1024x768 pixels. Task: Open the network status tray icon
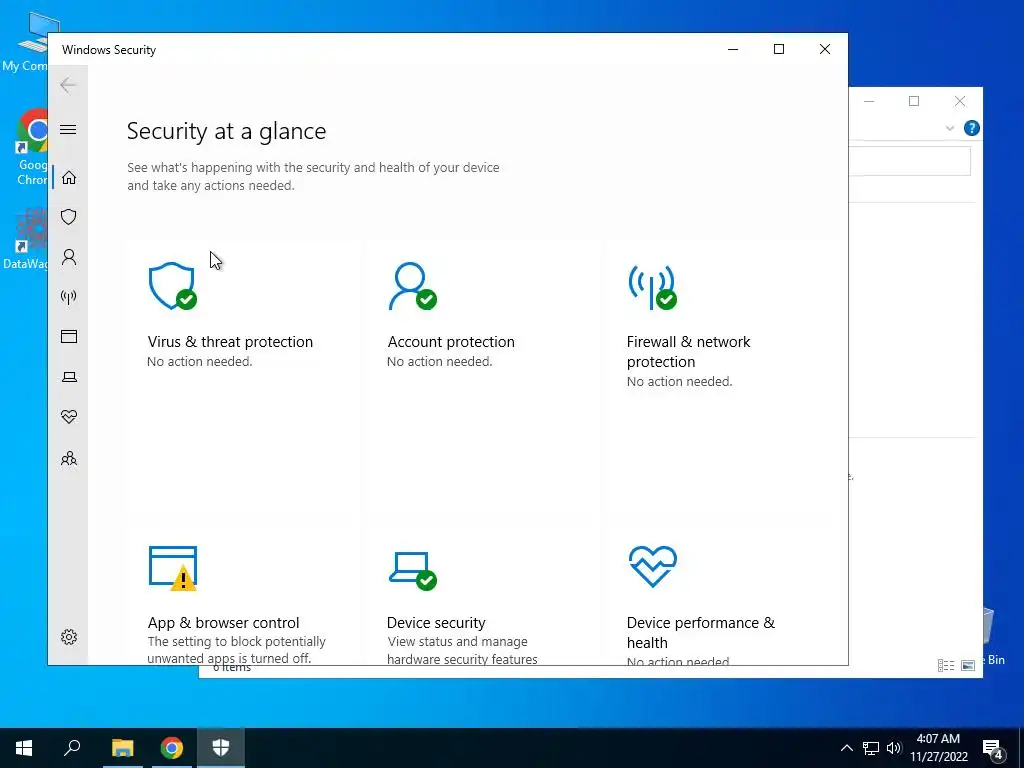coord(871,748)
